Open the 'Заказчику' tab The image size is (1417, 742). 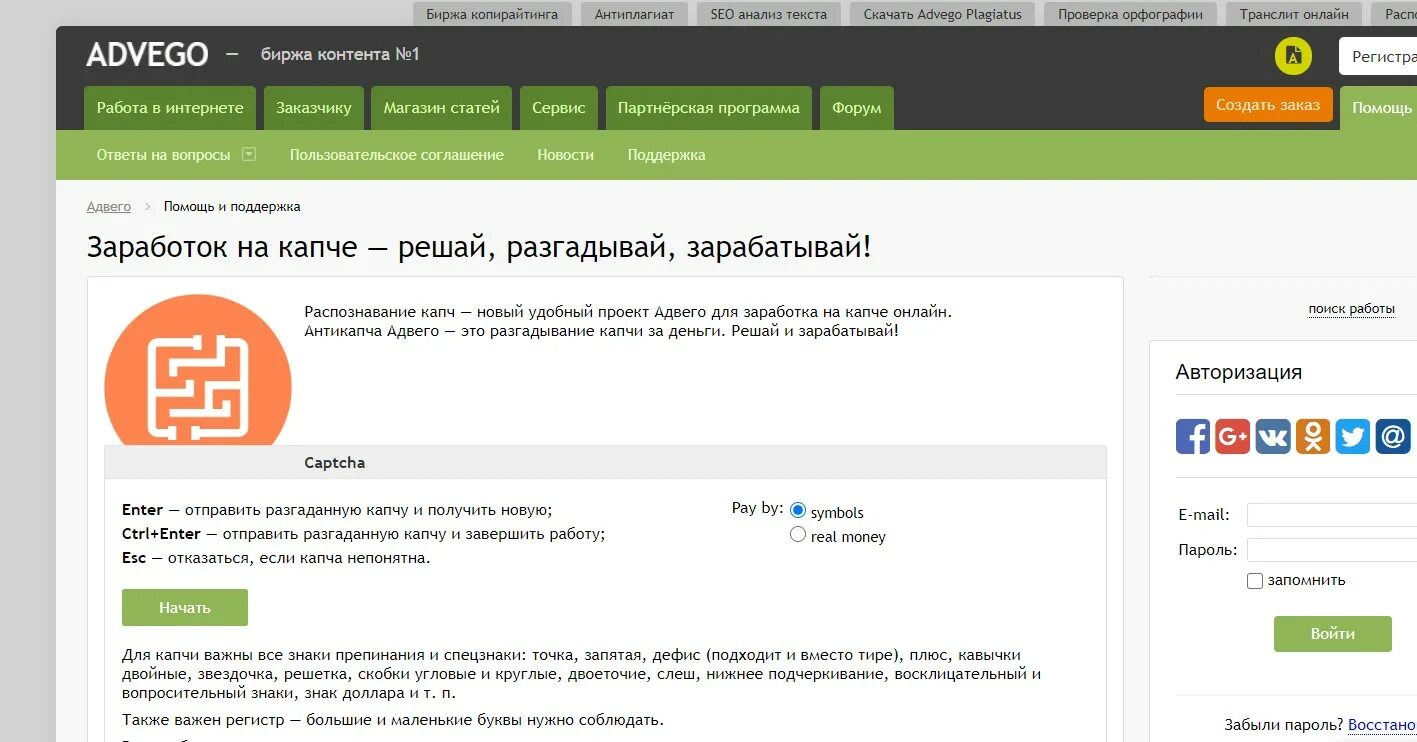pos(314,108)
